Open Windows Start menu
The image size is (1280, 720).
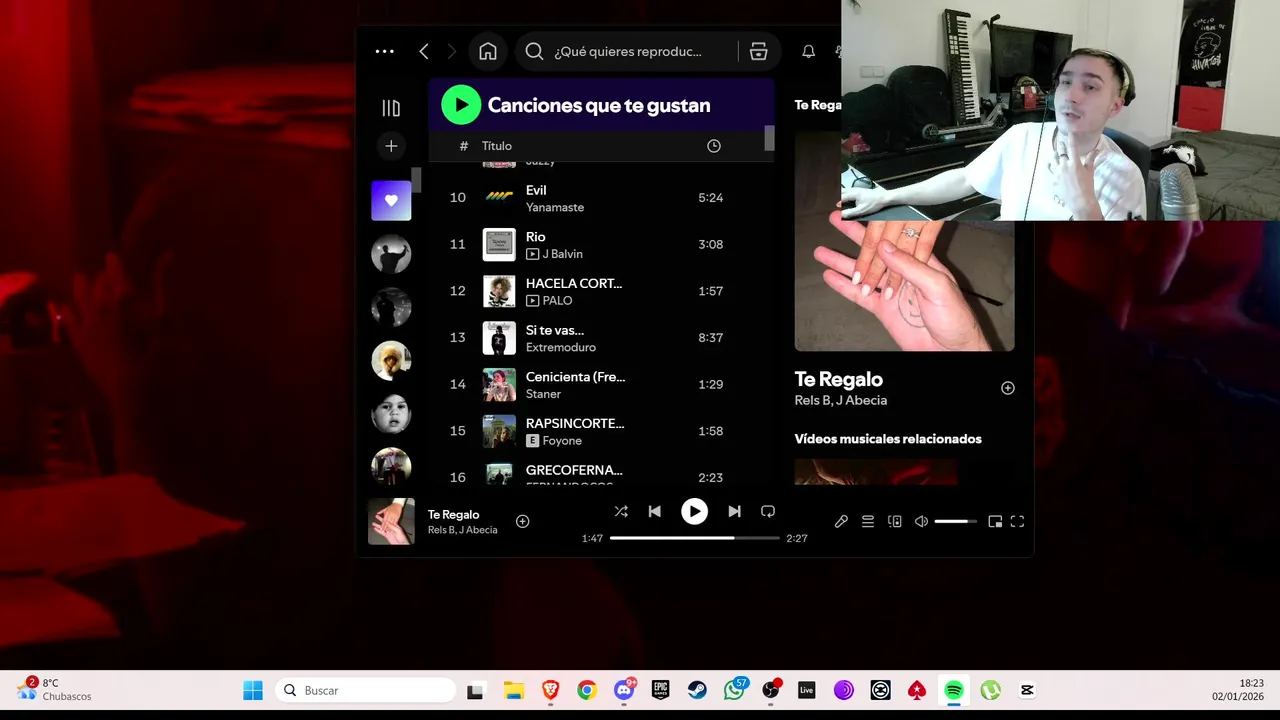click(253, 690)
